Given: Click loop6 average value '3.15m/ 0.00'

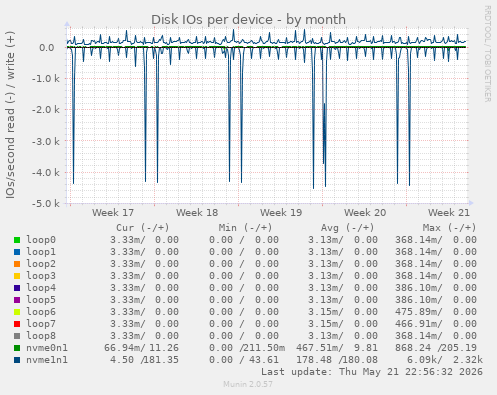Looking at the screenshot, I should (x=343, y=312).
